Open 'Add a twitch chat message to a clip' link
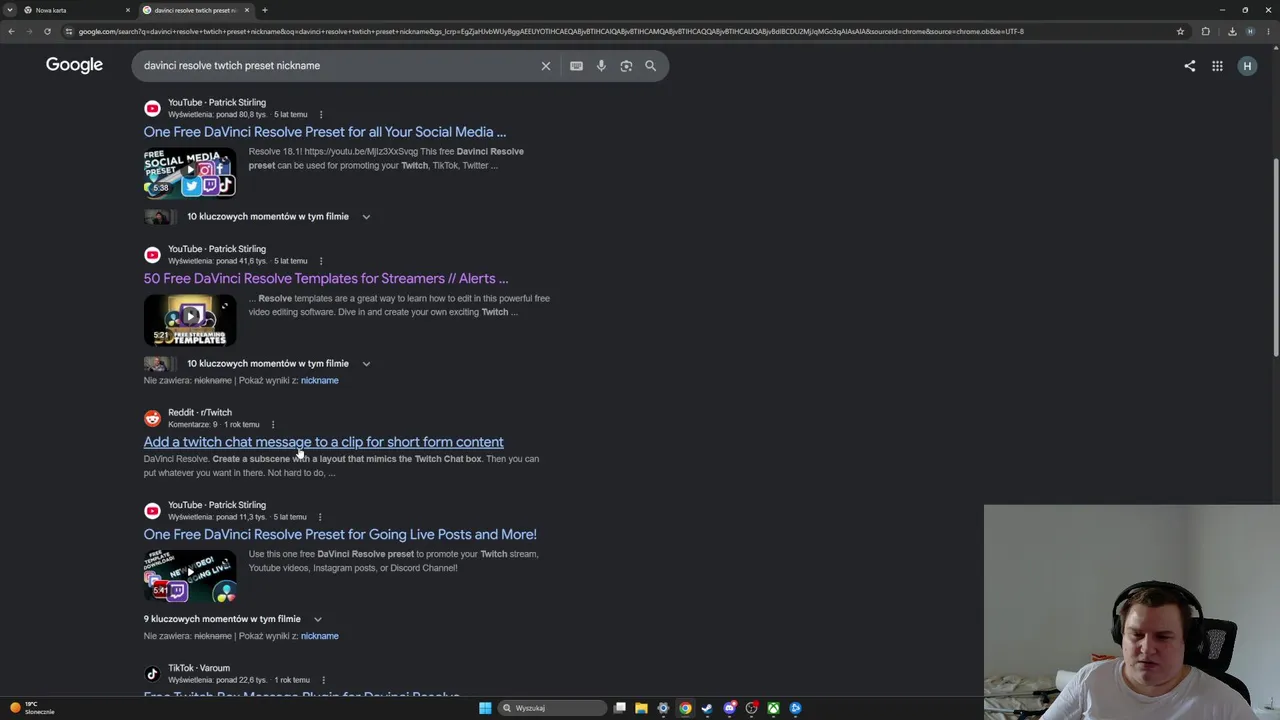The width and height of the screenshot is (1280, 720). pyautogui.click(x=323, y=442)
